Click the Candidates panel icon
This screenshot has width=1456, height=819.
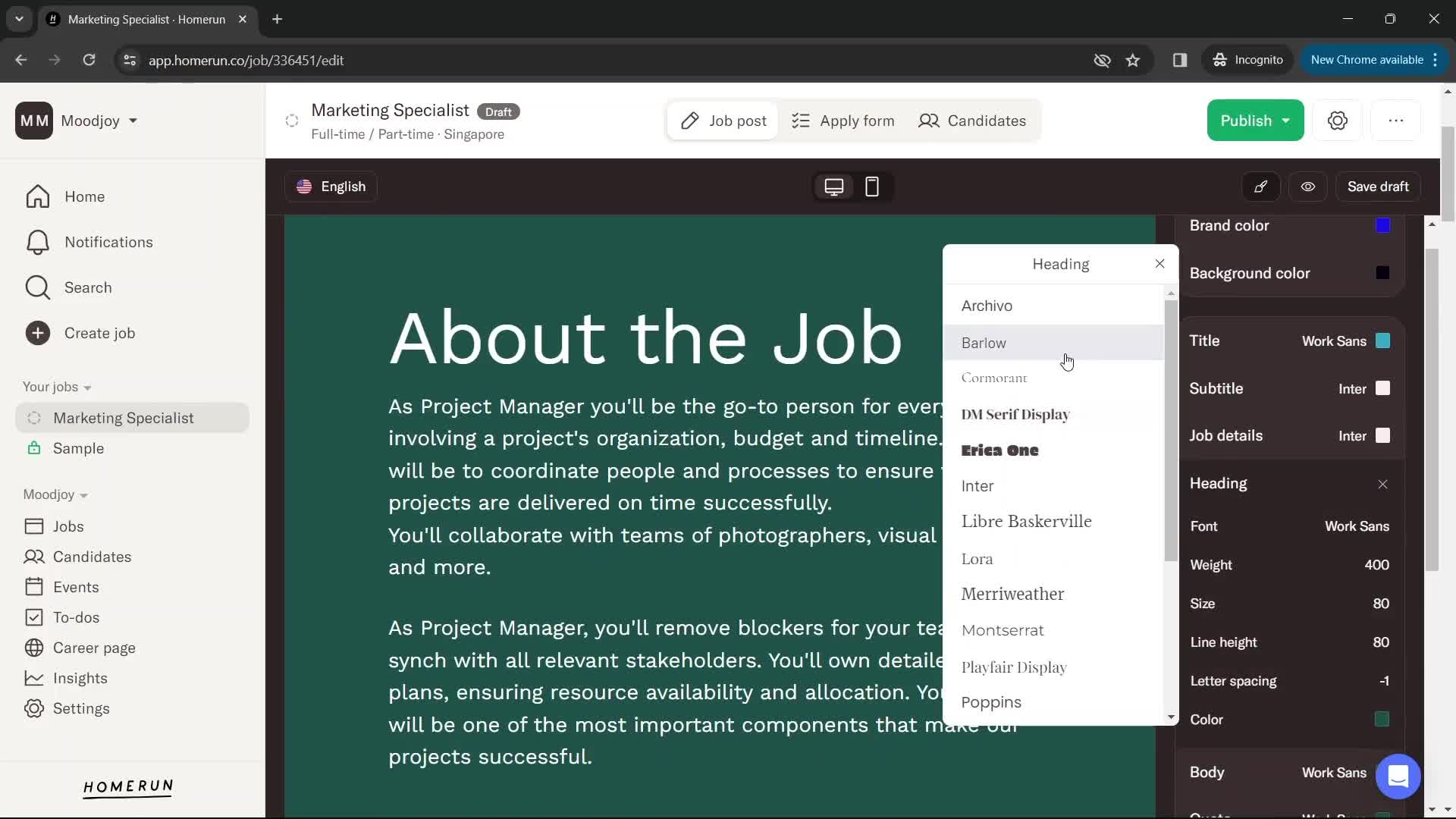coord(929,121)
